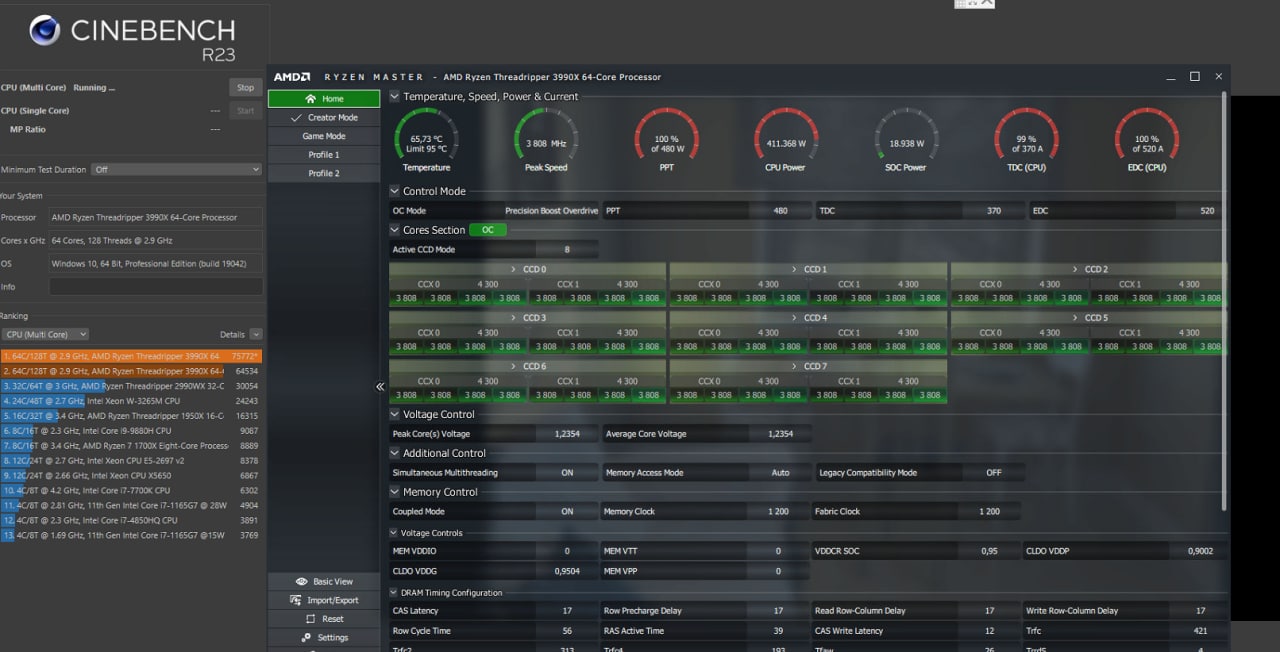Collapse DRAM Timing Configuration subsection
The image size is (1280, 652).
(x=394, y=593)
